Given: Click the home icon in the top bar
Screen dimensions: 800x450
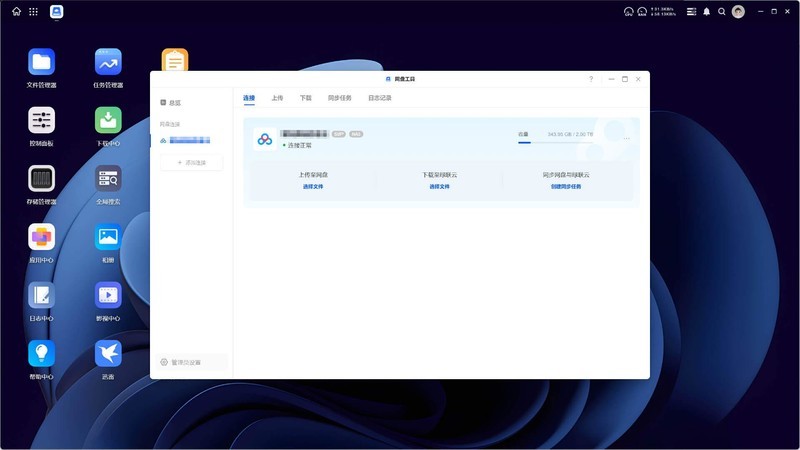Looking at the screenshot, I should click(x=16, y=11).
